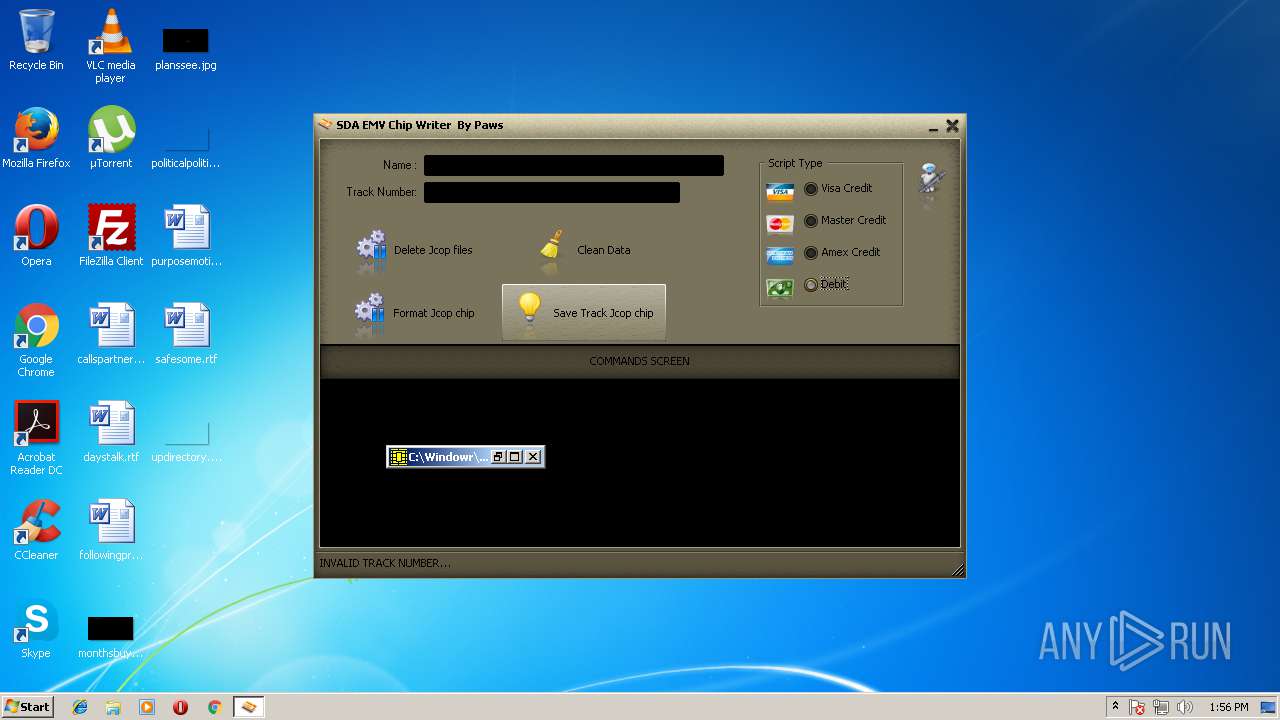Select the callspartner document icon

111,334
